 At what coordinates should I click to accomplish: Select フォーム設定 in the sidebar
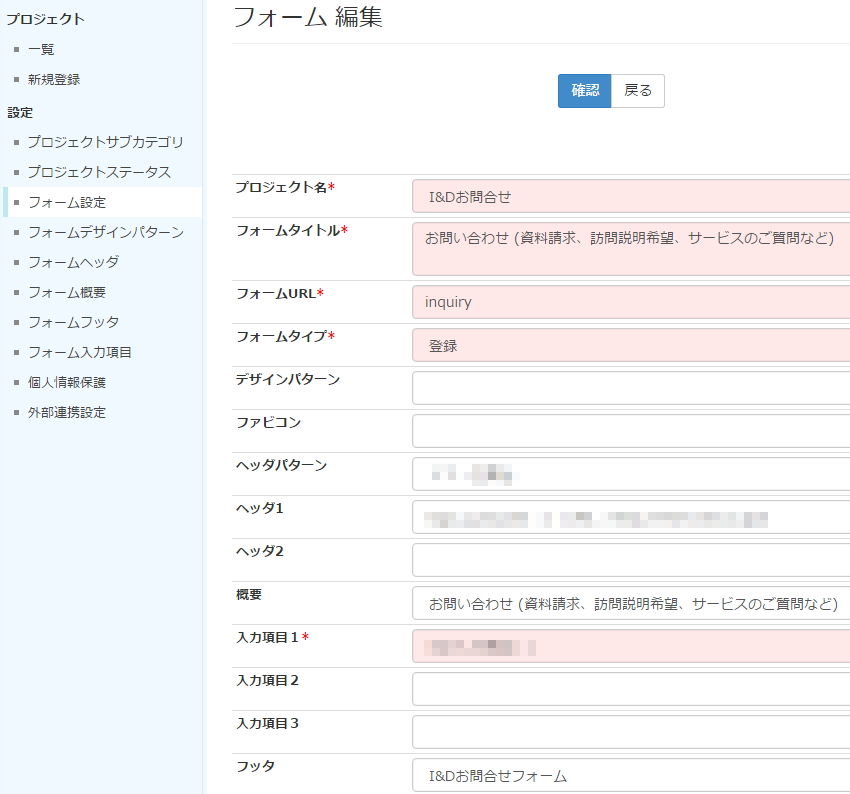pos(67,202)
